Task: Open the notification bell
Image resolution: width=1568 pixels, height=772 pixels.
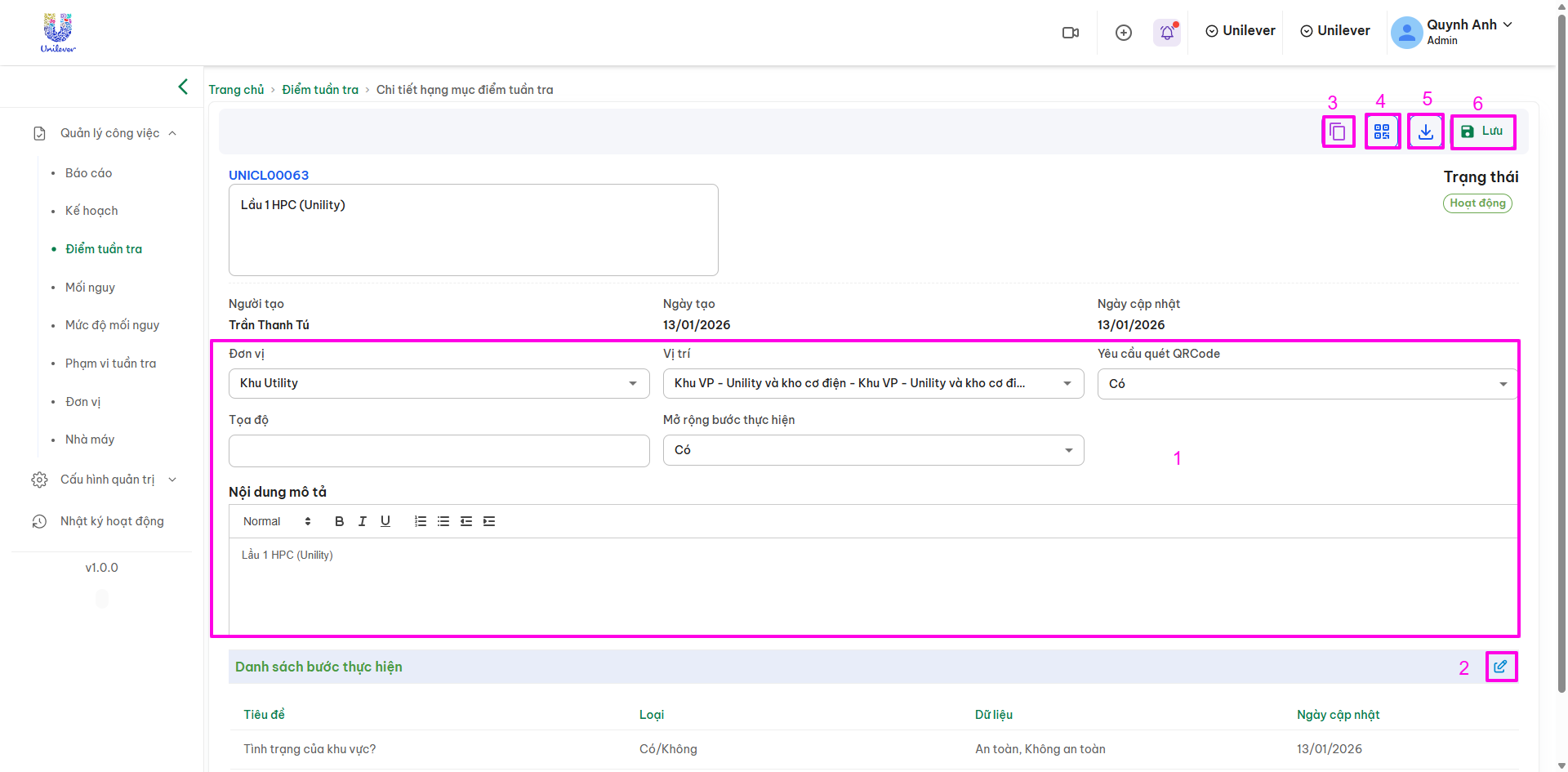Action: point(1167,32)
